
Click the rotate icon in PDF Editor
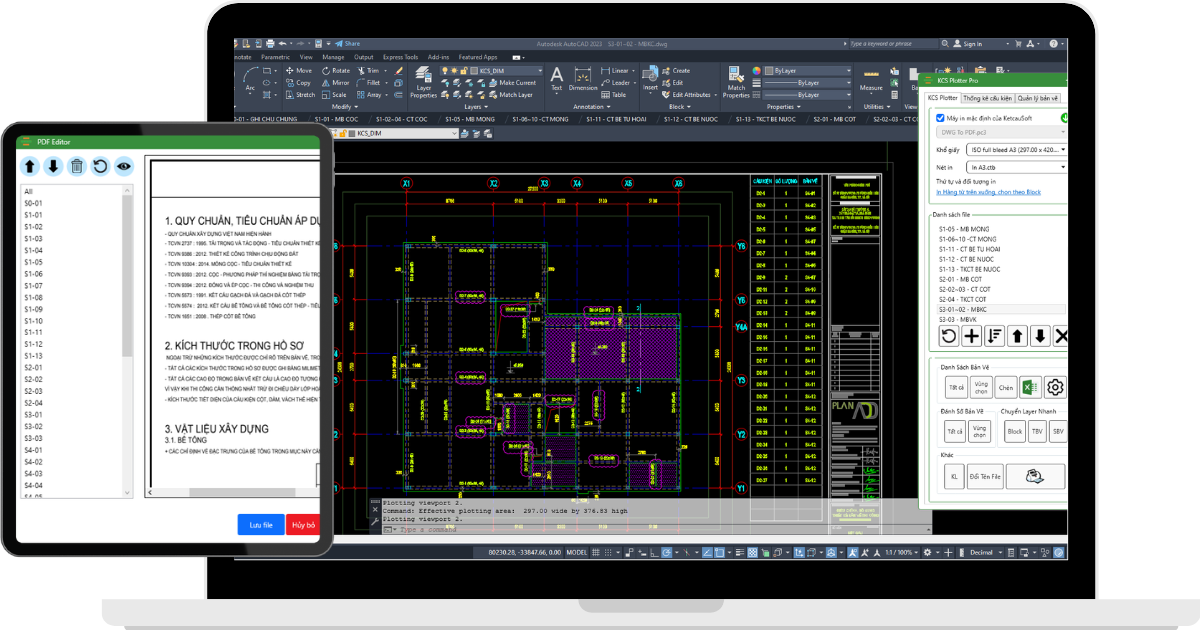click(100, 166)
